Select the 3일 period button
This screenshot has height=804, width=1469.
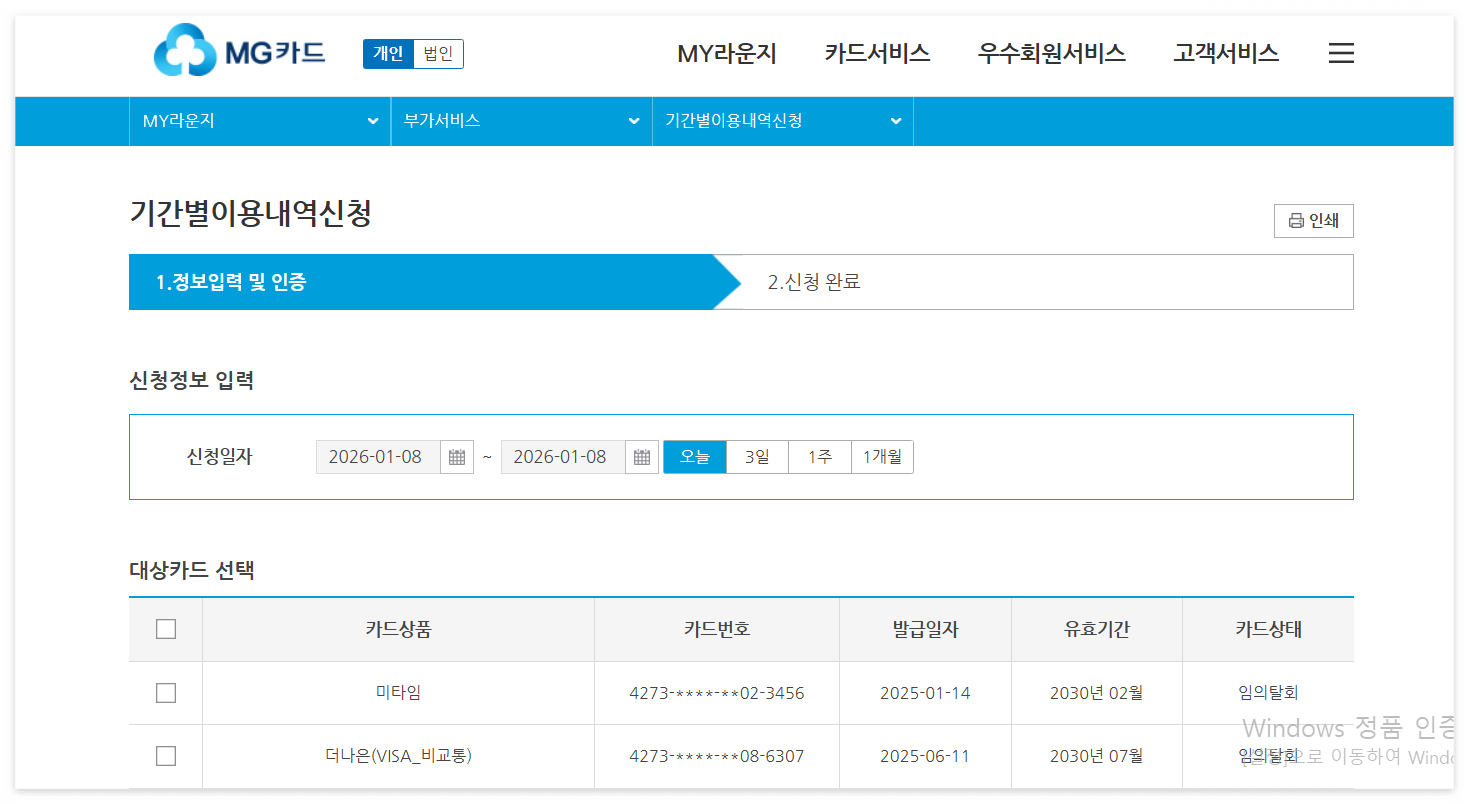757,457
